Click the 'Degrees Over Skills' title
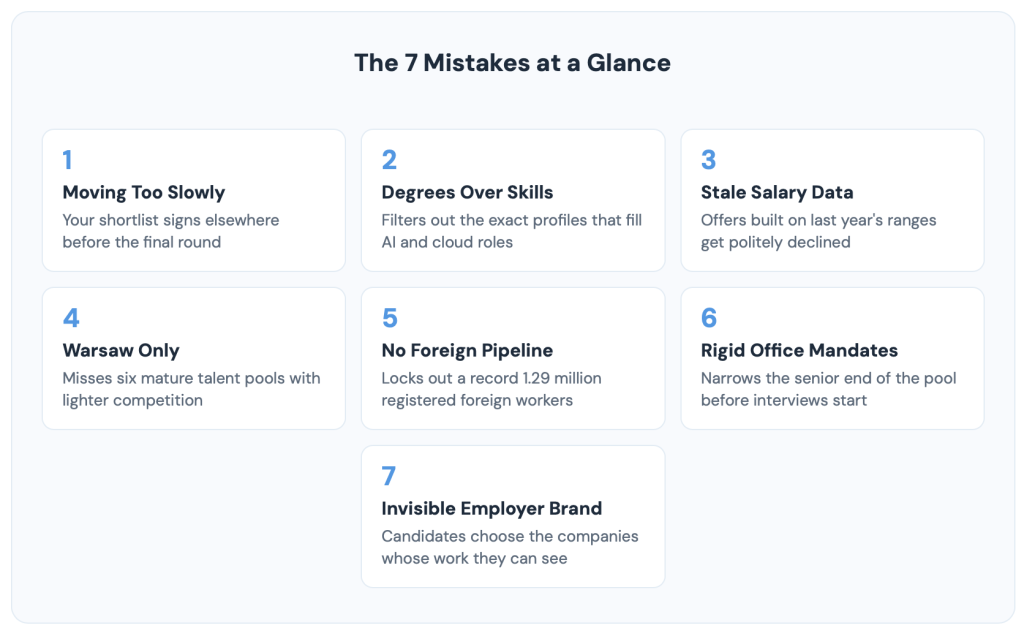The height and width of the screenshot is (636, 1024). coord(468,193)
